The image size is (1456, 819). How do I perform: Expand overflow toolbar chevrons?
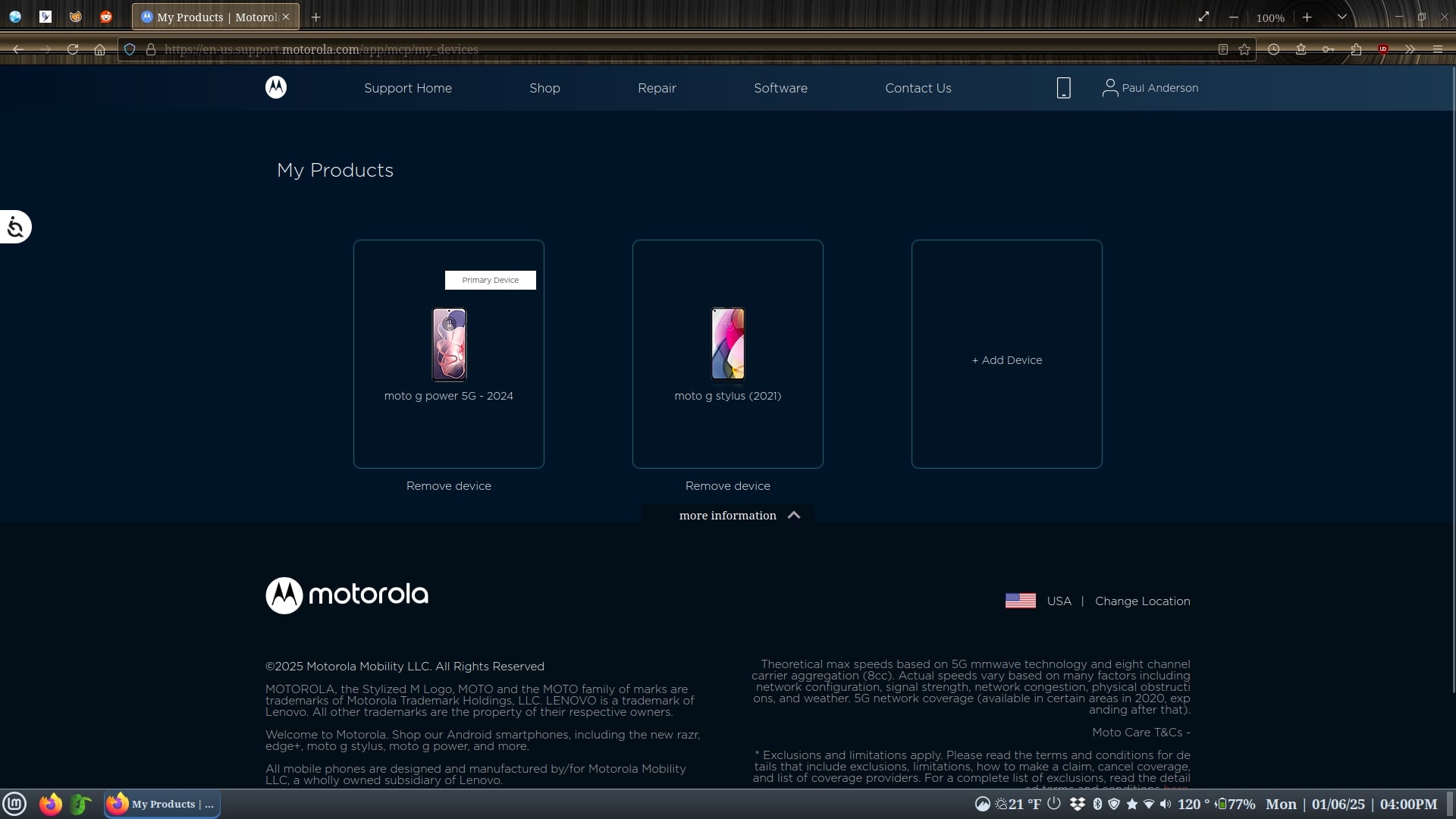click(1410, 49)
